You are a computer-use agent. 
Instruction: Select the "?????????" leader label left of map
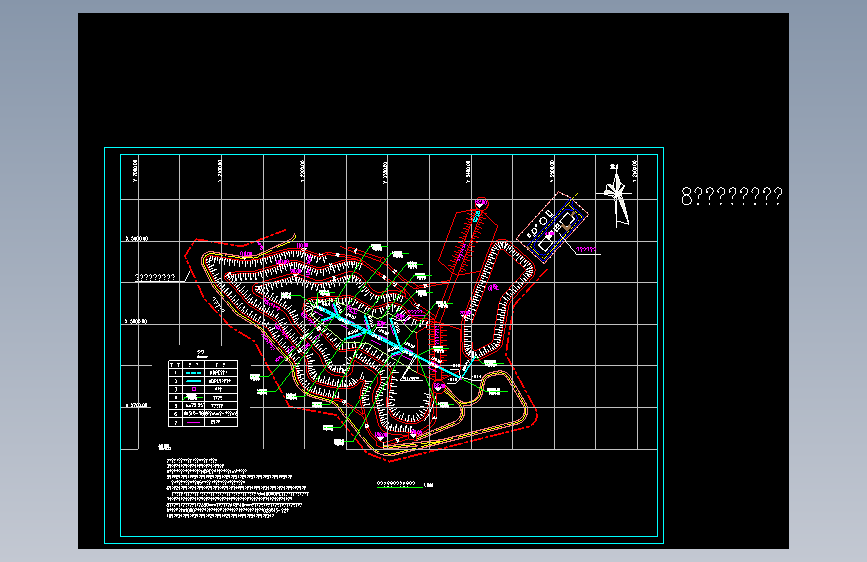click(x=155, y=277)
